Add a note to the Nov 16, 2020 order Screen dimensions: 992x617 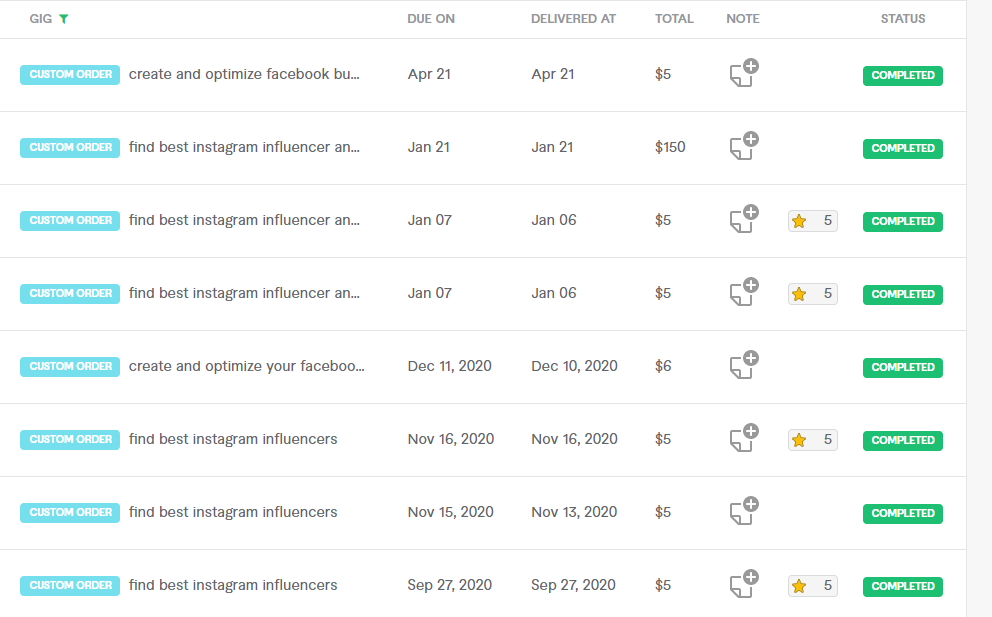[x=744, y=438]
